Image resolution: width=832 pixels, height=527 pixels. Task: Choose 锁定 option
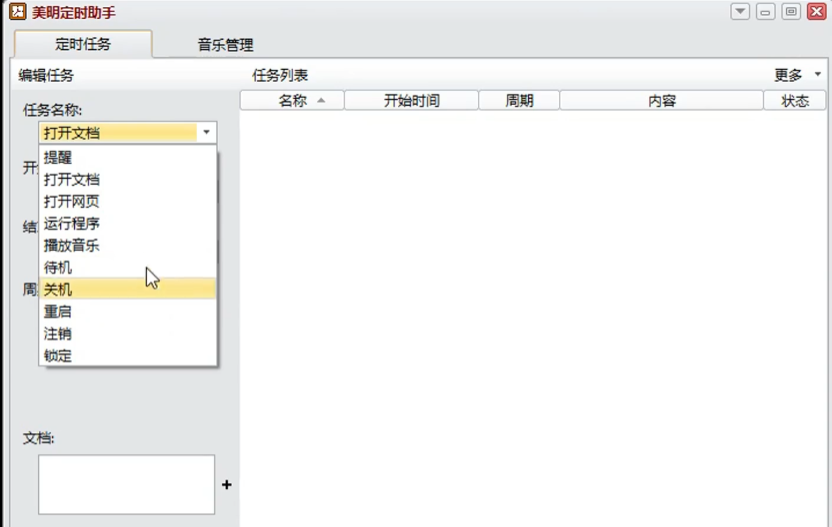click(x=128, y=356)
